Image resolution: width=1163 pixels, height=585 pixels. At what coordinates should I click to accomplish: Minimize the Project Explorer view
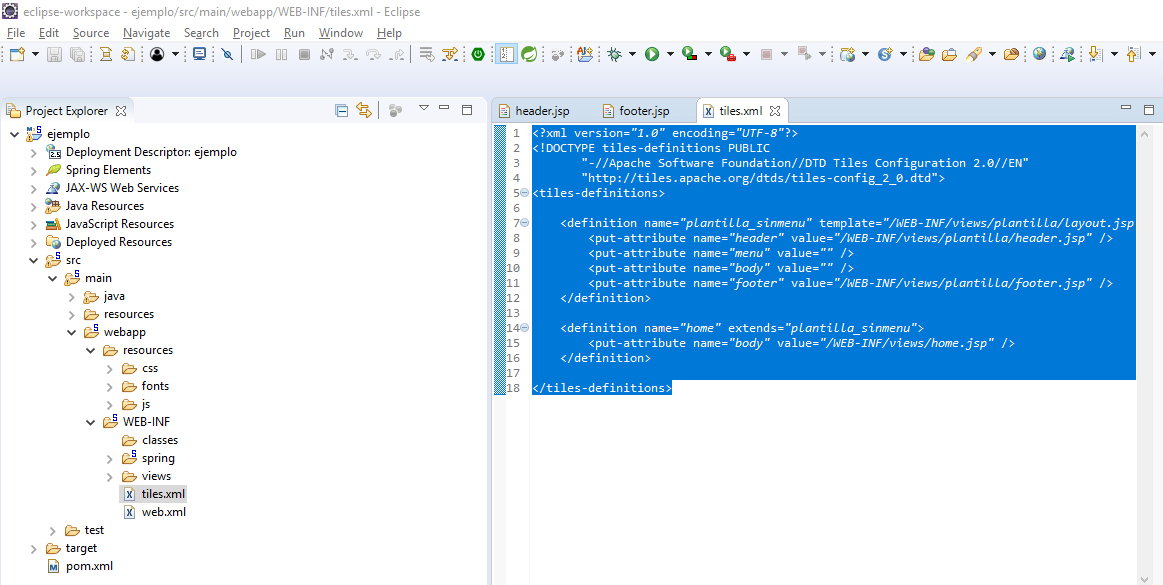click(x=444, y=108)
